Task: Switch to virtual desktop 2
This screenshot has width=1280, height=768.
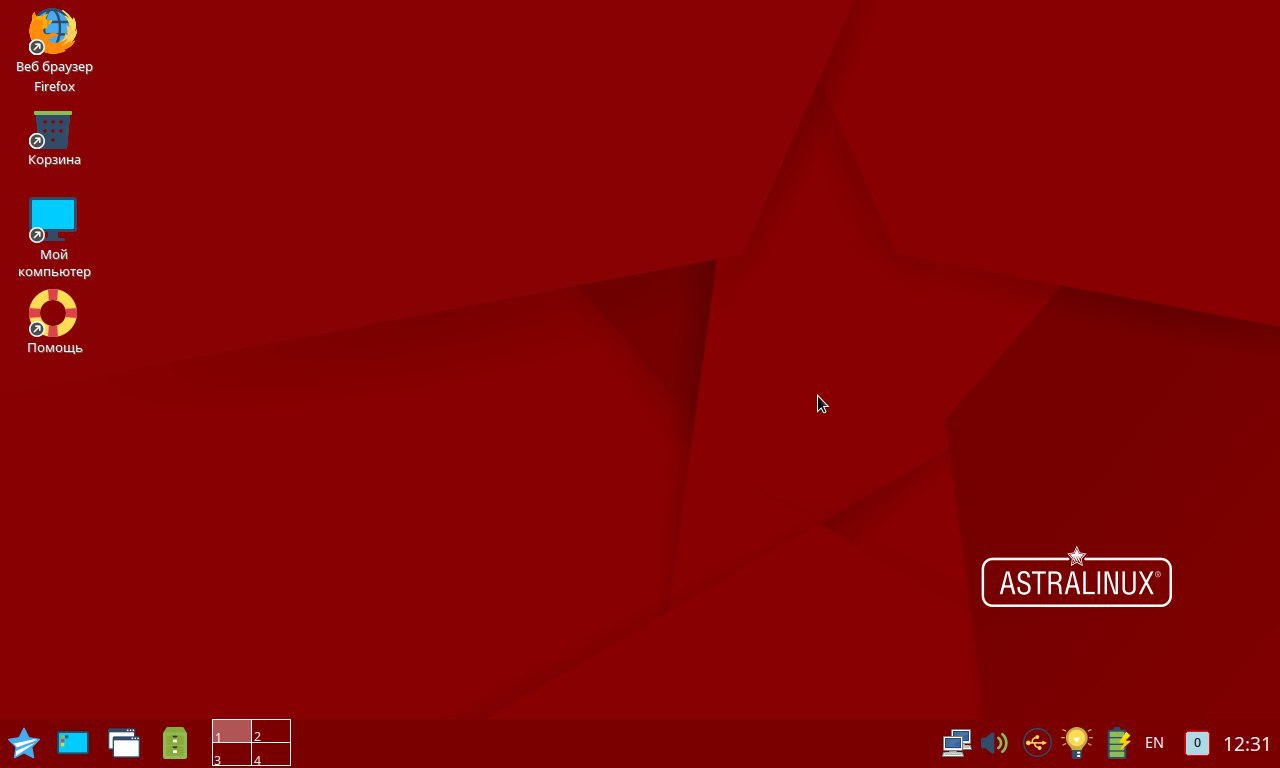Action: pos(271,731)
